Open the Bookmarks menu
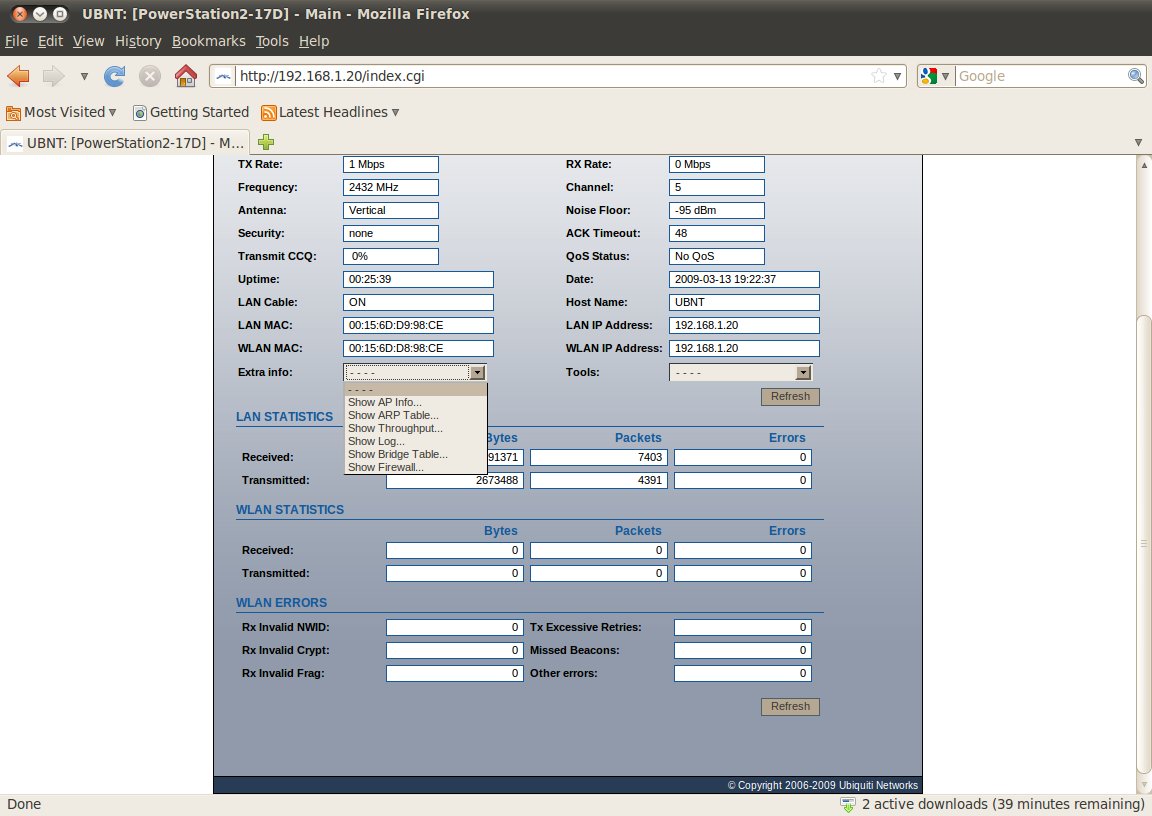 coord(208,41)
